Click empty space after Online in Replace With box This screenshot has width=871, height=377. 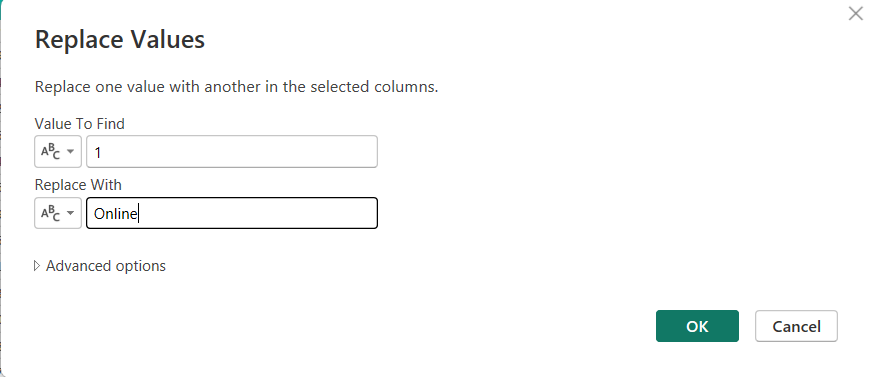coord(256,213)
